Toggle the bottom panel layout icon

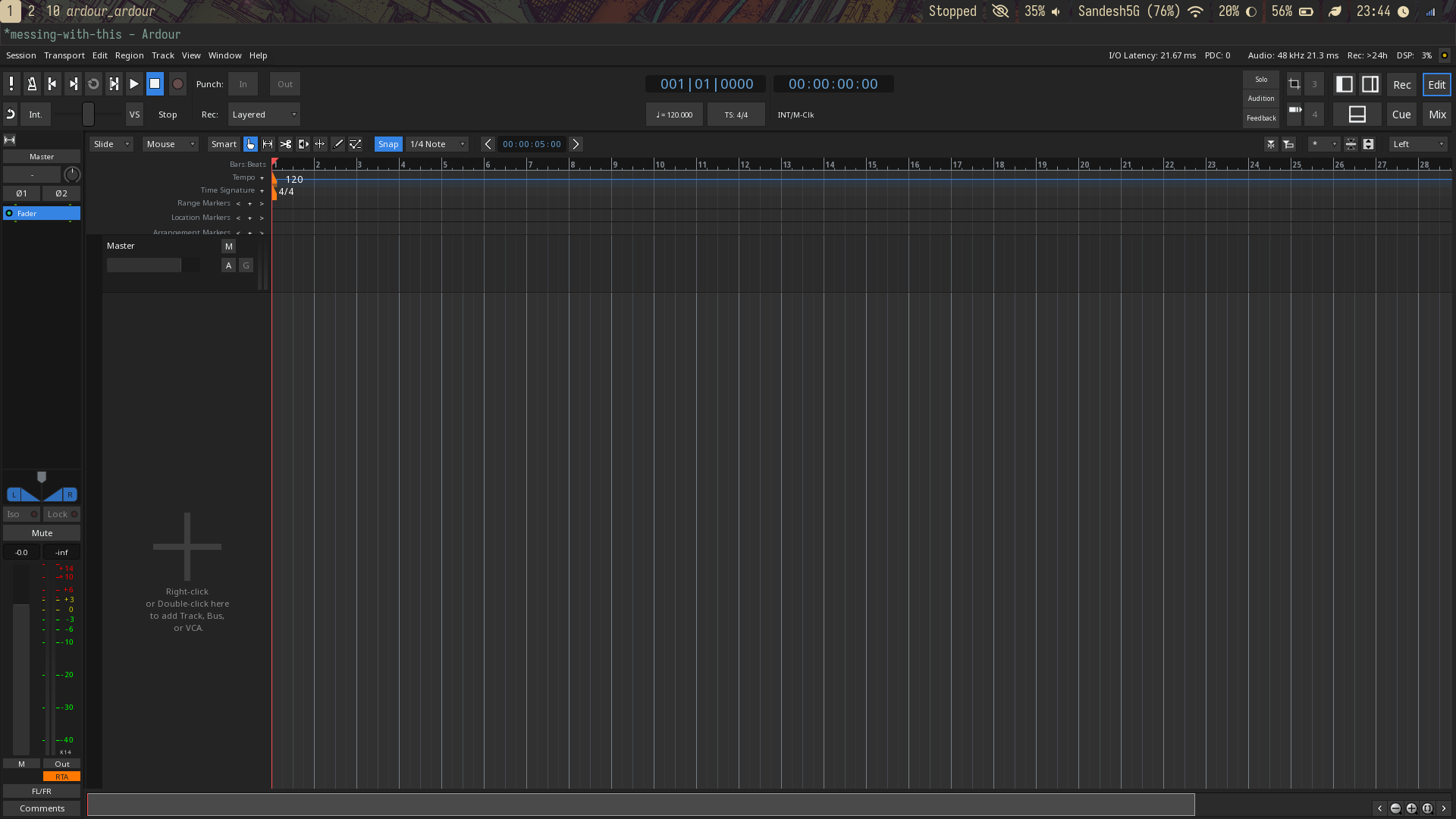tap(1357, 115)
